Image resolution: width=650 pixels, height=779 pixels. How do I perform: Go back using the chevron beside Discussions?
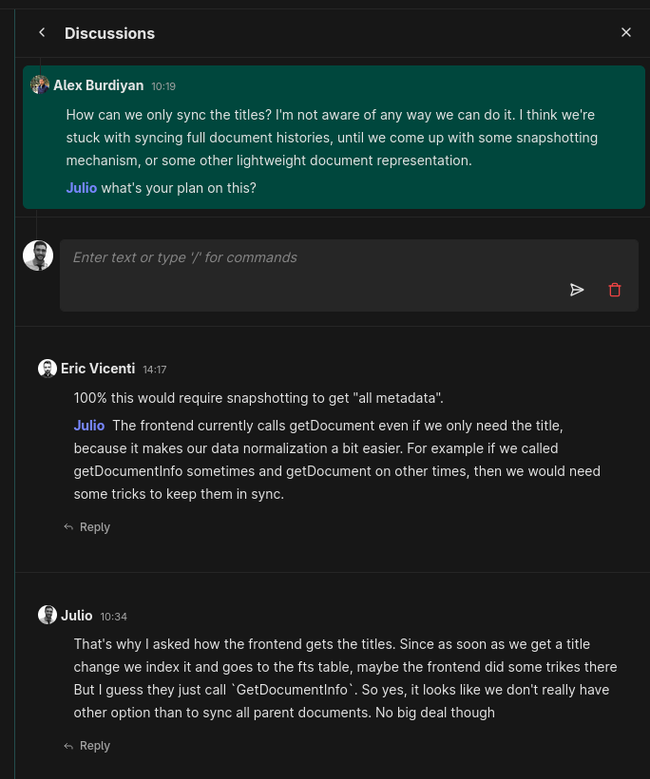coord(42,33)
